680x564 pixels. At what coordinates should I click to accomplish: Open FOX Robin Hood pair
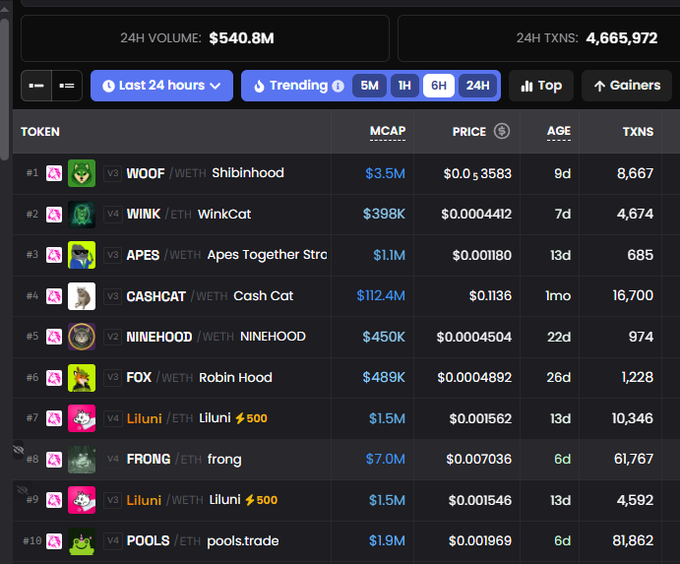(x=199, y=378)
